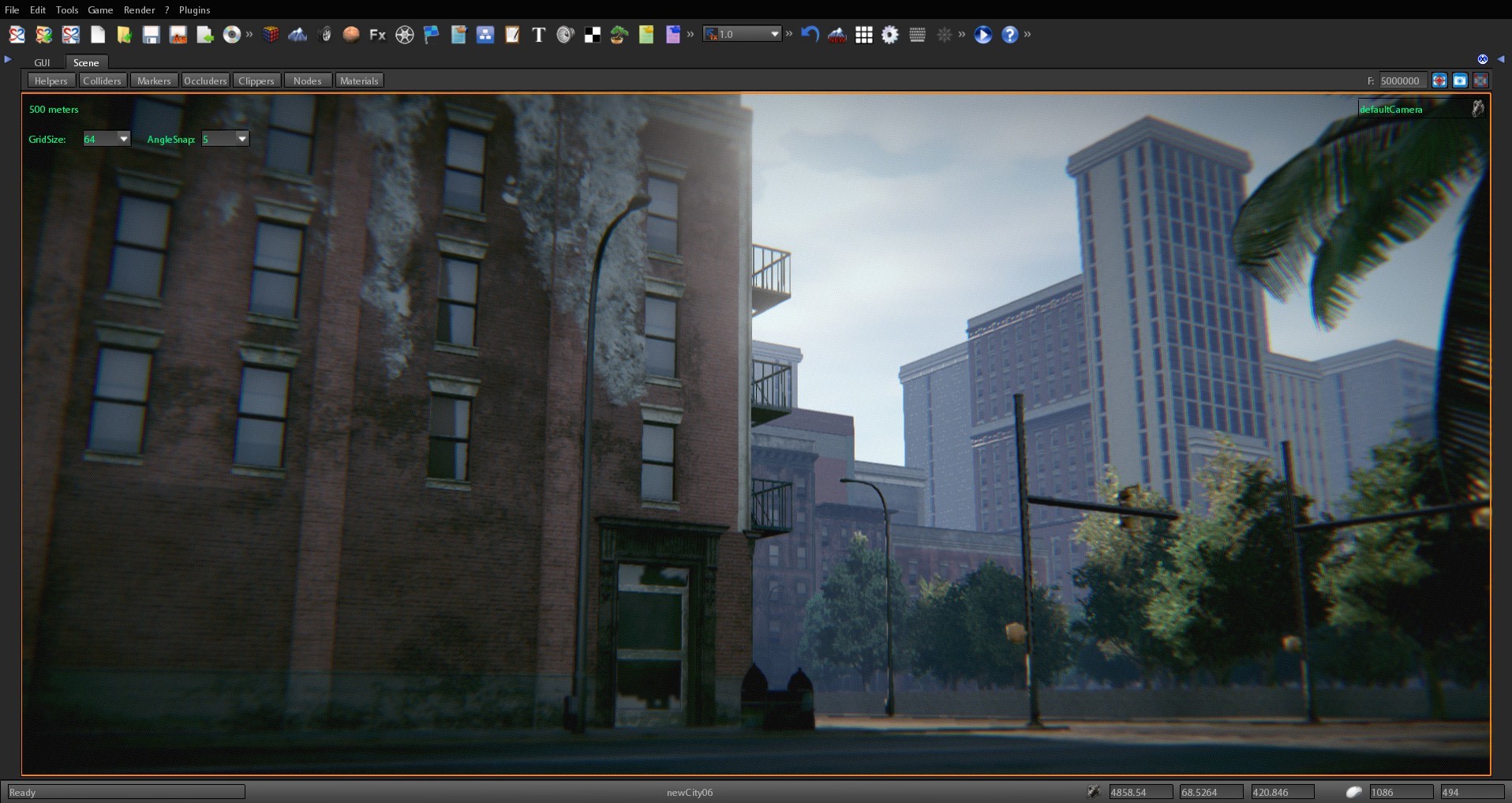Click the Colliders button

pyautogui.click(x=102, y=80)
